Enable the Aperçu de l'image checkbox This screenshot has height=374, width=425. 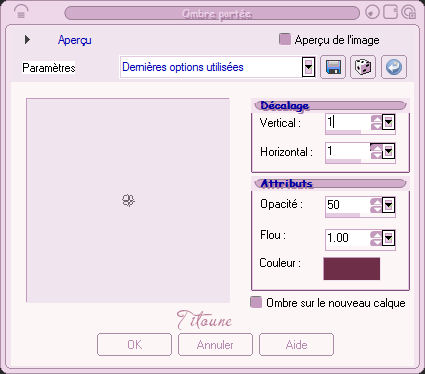click(x=284, y=39)
